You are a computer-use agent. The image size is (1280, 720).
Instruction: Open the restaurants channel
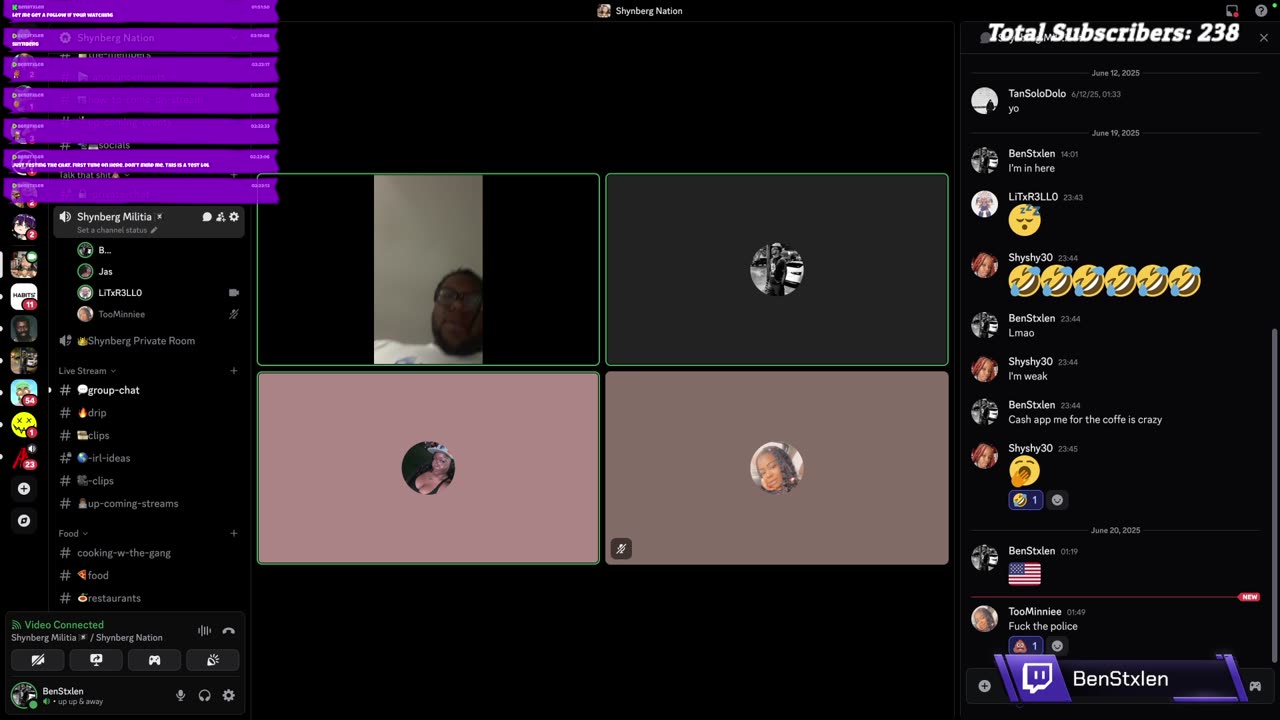tap(148, 598)
